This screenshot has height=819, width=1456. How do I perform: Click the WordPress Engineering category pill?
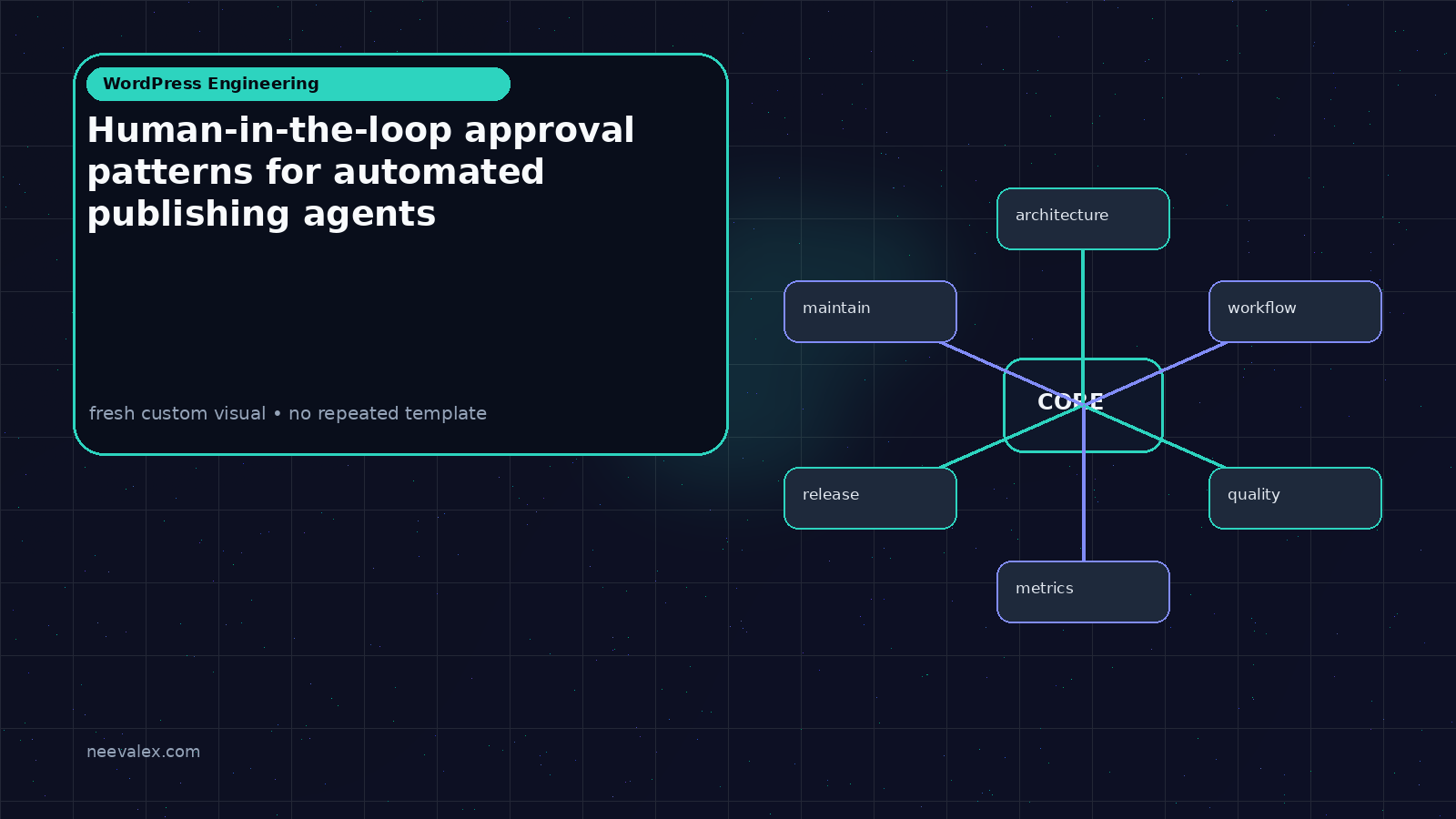tap(298, 84)
